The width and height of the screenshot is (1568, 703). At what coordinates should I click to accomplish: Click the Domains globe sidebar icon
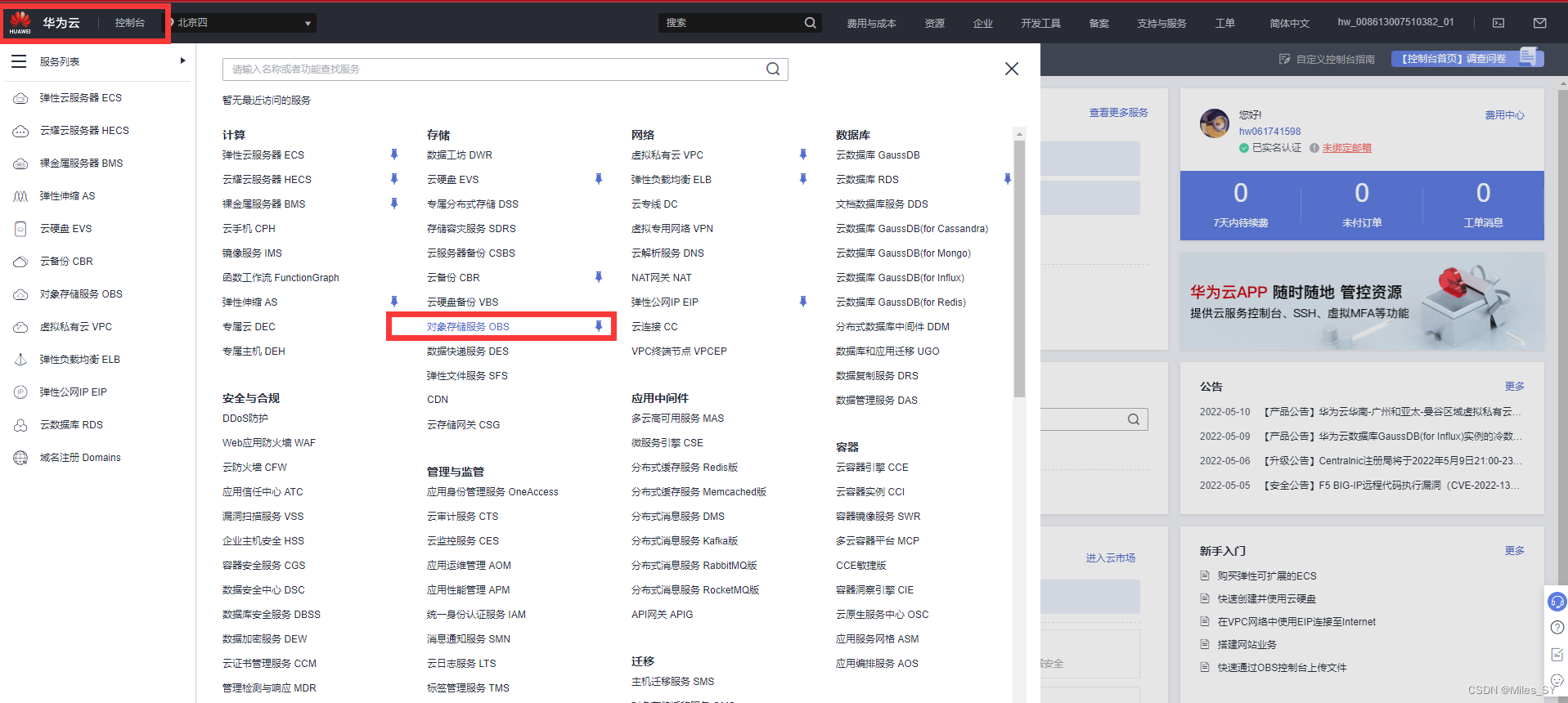click(20, 458)
